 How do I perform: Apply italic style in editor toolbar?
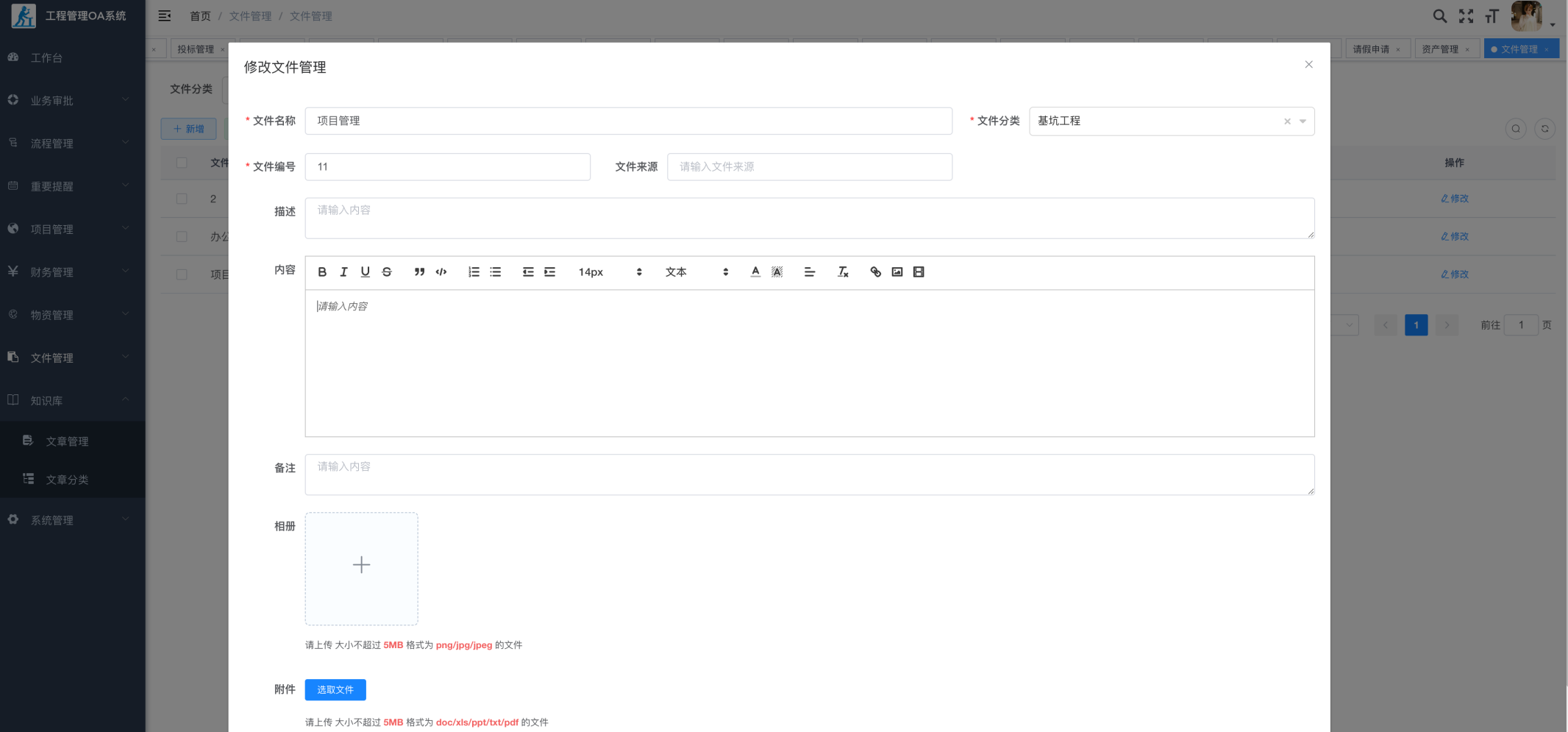[343, 272]
